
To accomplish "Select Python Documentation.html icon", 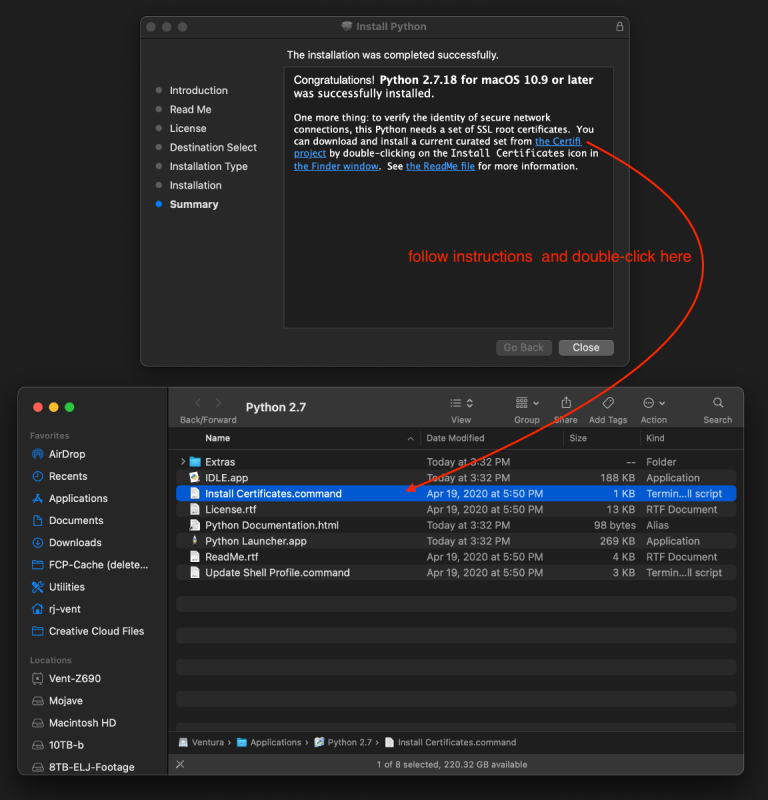I will coord(194,525).
